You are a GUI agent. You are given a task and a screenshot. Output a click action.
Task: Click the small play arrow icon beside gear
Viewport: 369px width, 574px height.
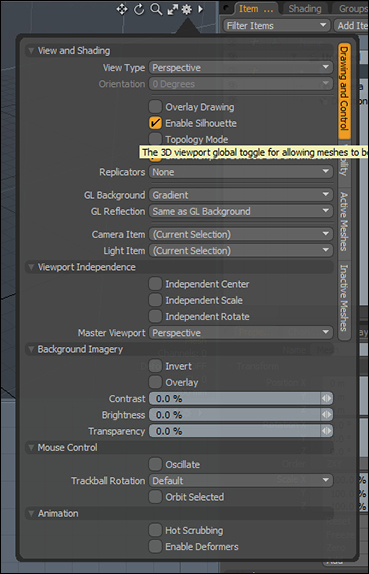200,9
